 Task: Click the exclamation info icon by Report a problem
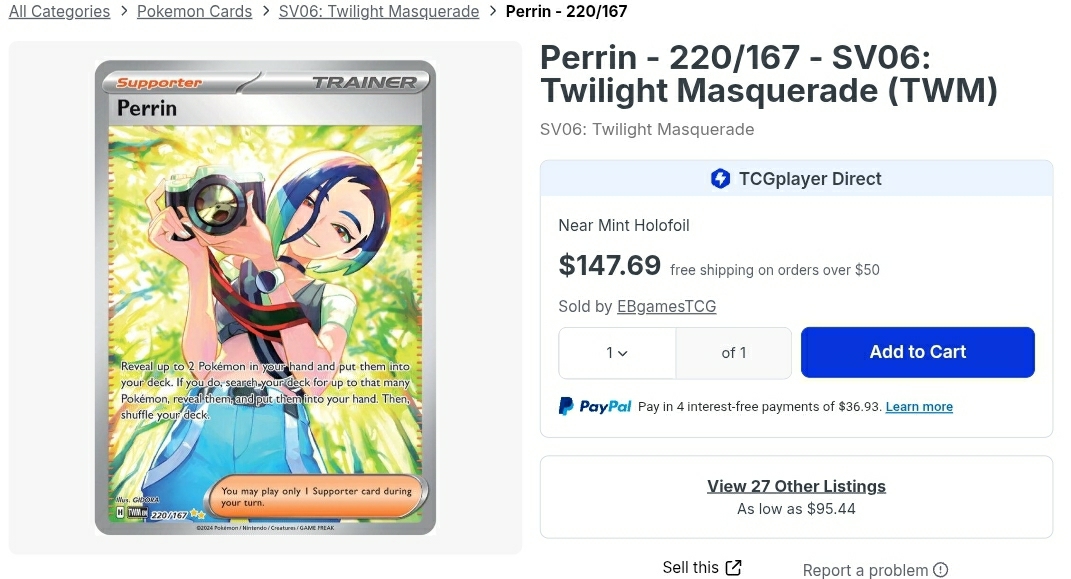(941, 569)
